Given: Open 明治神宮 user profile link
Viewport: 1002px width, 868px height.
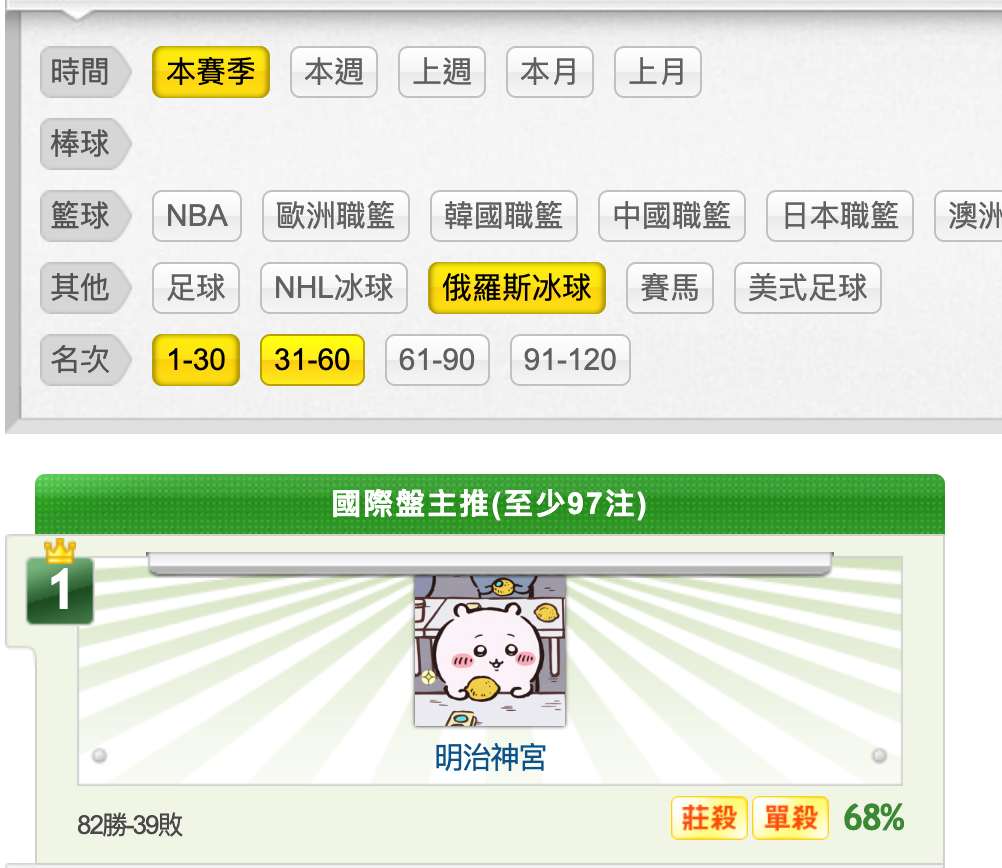Looking at the screenshot, I should coord(490,758).
